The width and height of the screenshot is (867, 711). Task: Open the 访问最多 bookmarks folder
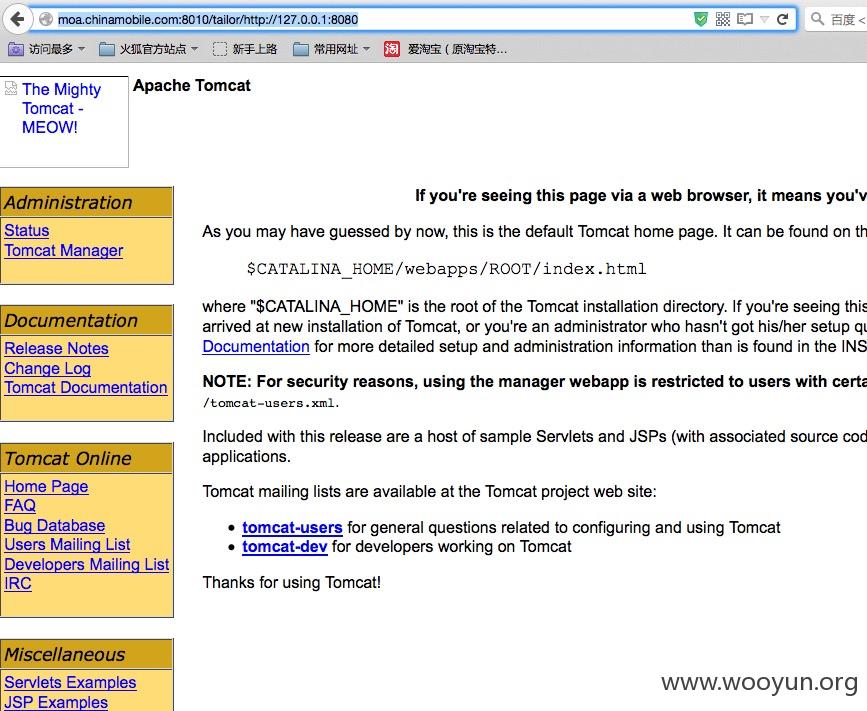tap(46, 49)
